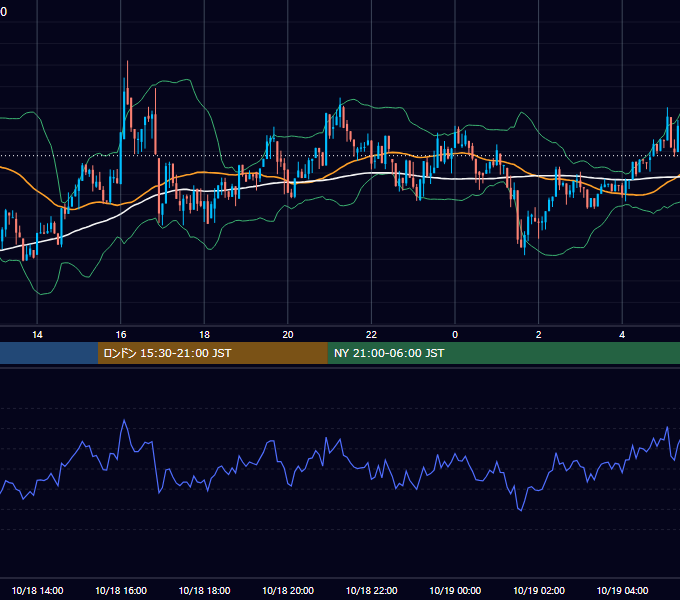Click the 10/18 18:00 date label

[x=204, y=590]
